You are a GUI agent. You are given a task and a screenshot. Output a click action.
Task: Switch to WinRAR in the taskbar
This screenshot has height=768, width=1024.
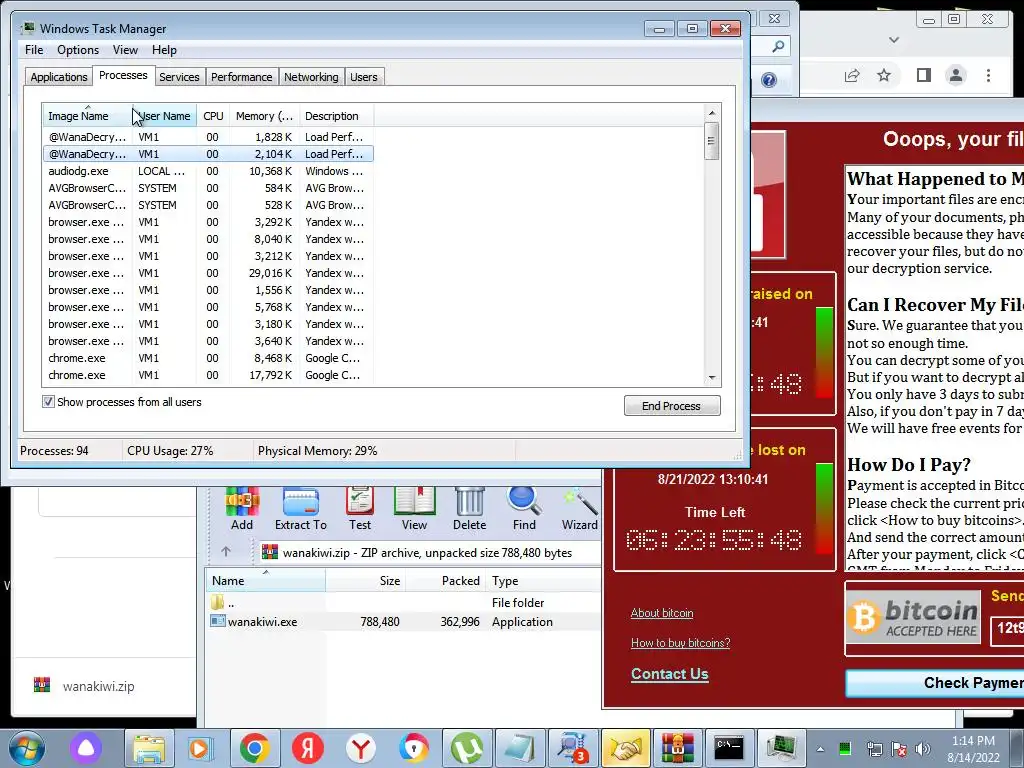[x=678, y=748]
